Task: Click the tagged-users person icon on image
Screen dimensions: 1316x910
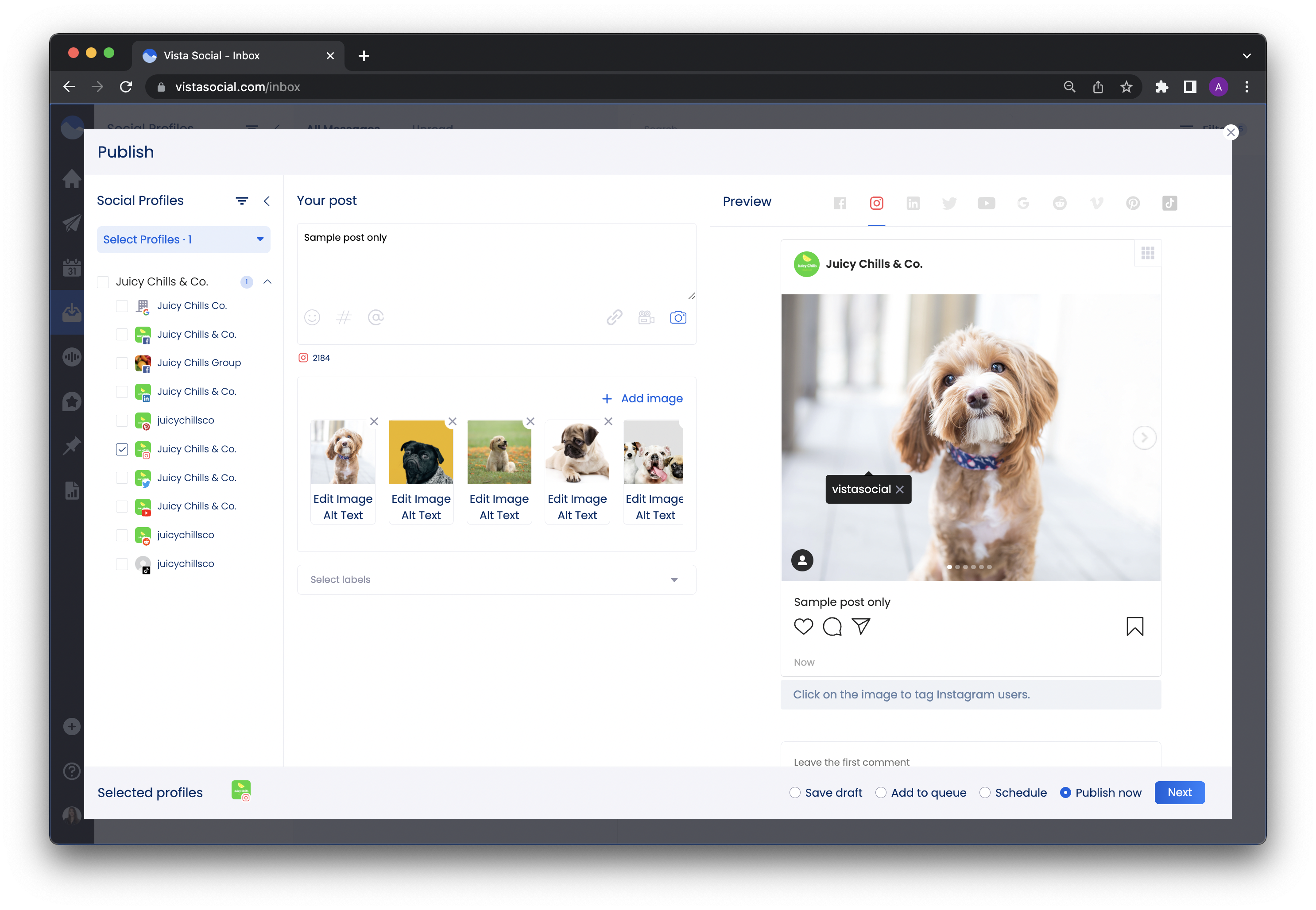Action: click(x=802, y=560)
